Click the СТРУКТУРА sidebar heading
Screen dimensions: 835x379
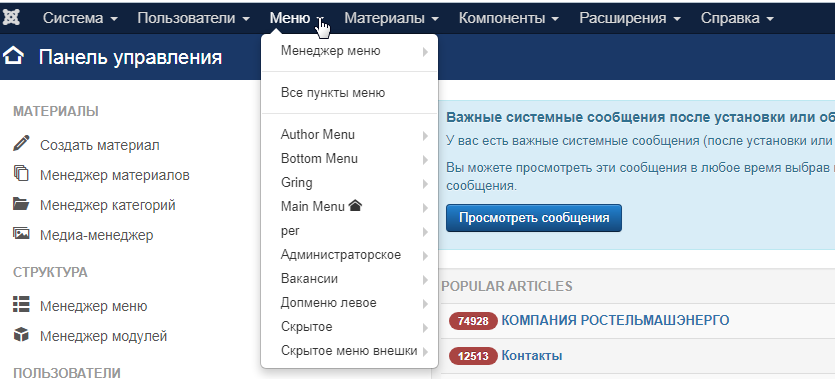pyautogui.click(x=50, y=272)
